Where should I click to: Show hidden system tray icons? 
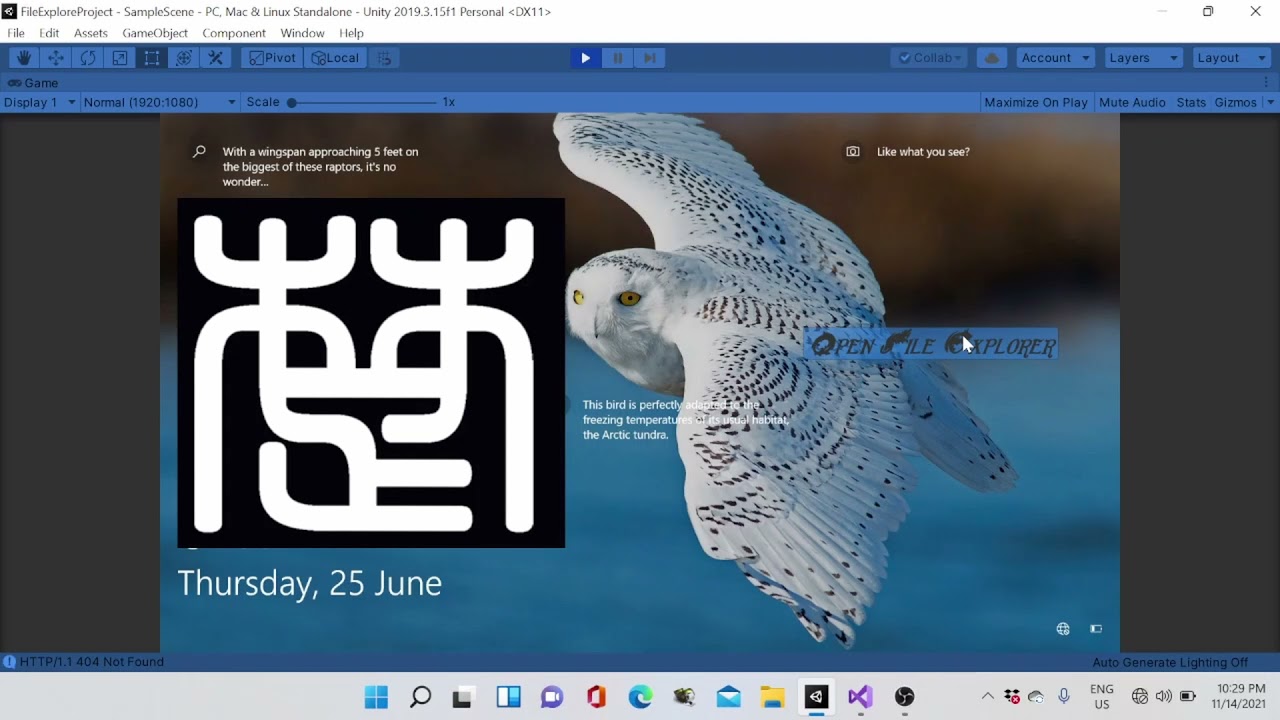[987, 697]
